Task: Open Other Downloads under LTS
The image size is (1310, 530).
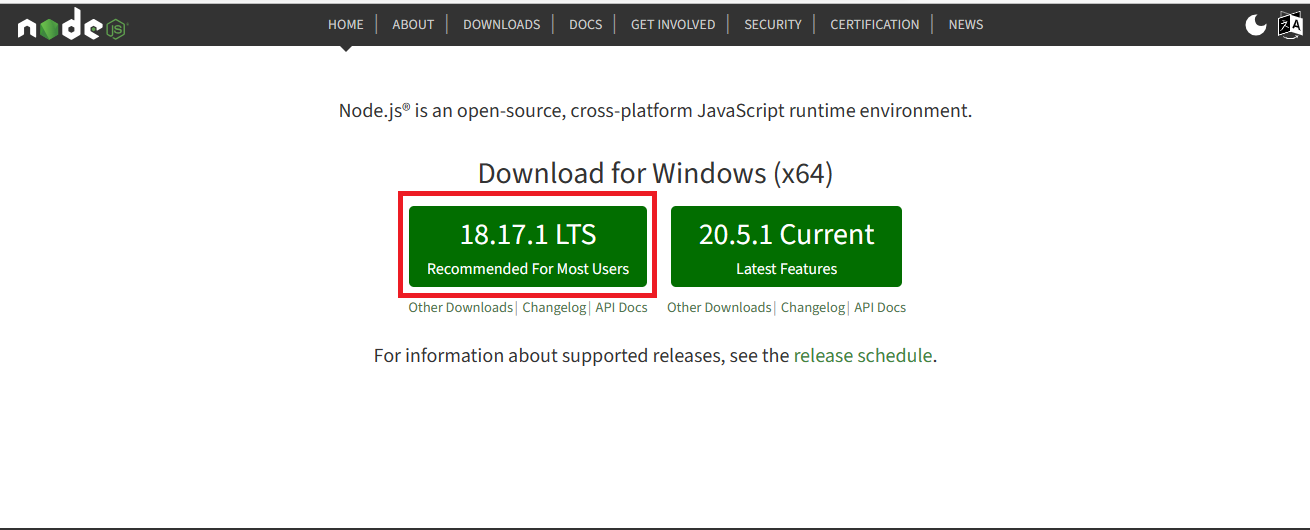Action: (460, 308)
